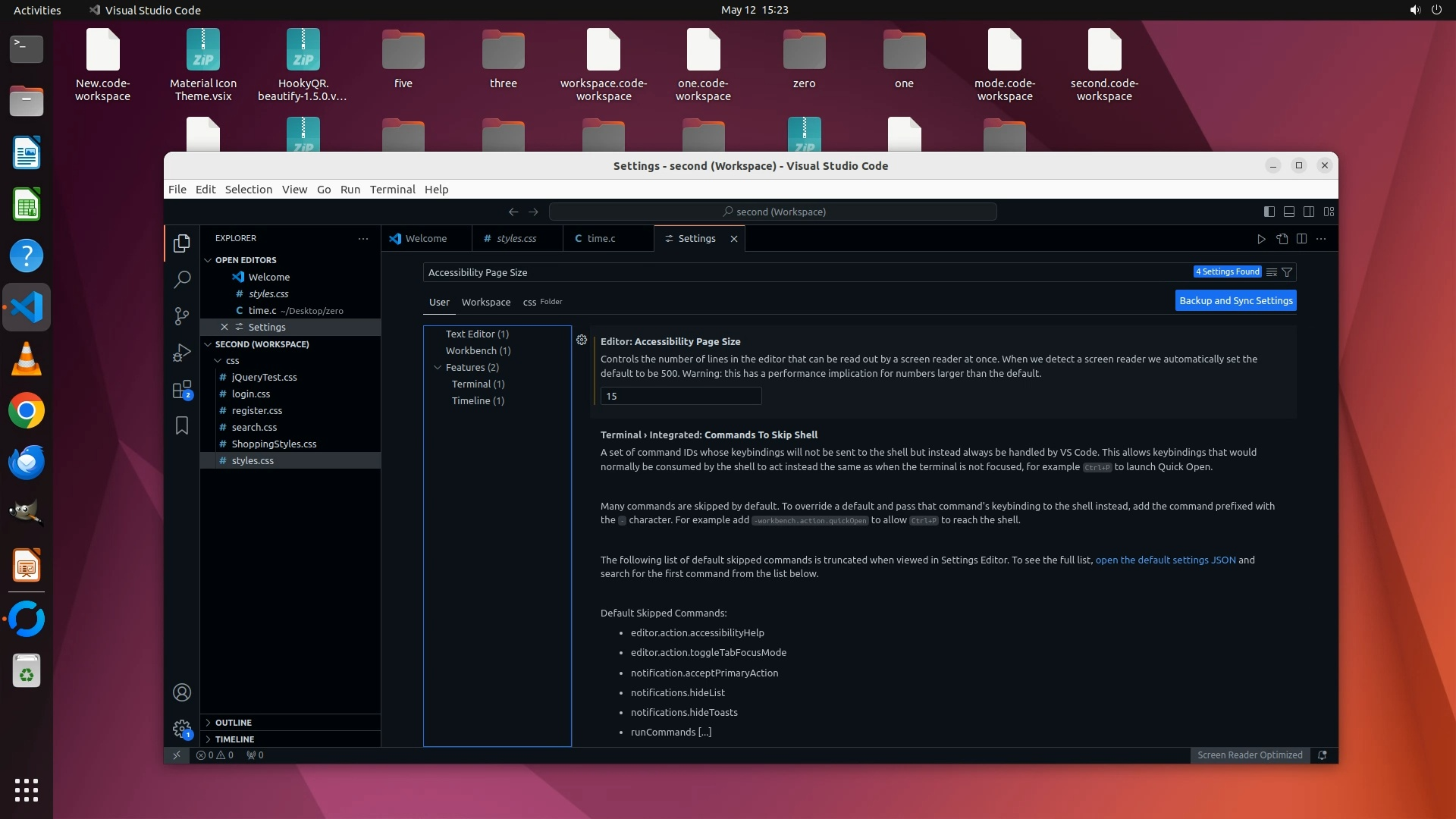Screen dimensions: 1456x819
Task: Click the Accessibility Page Size value field
Action: tap(680, 397)
